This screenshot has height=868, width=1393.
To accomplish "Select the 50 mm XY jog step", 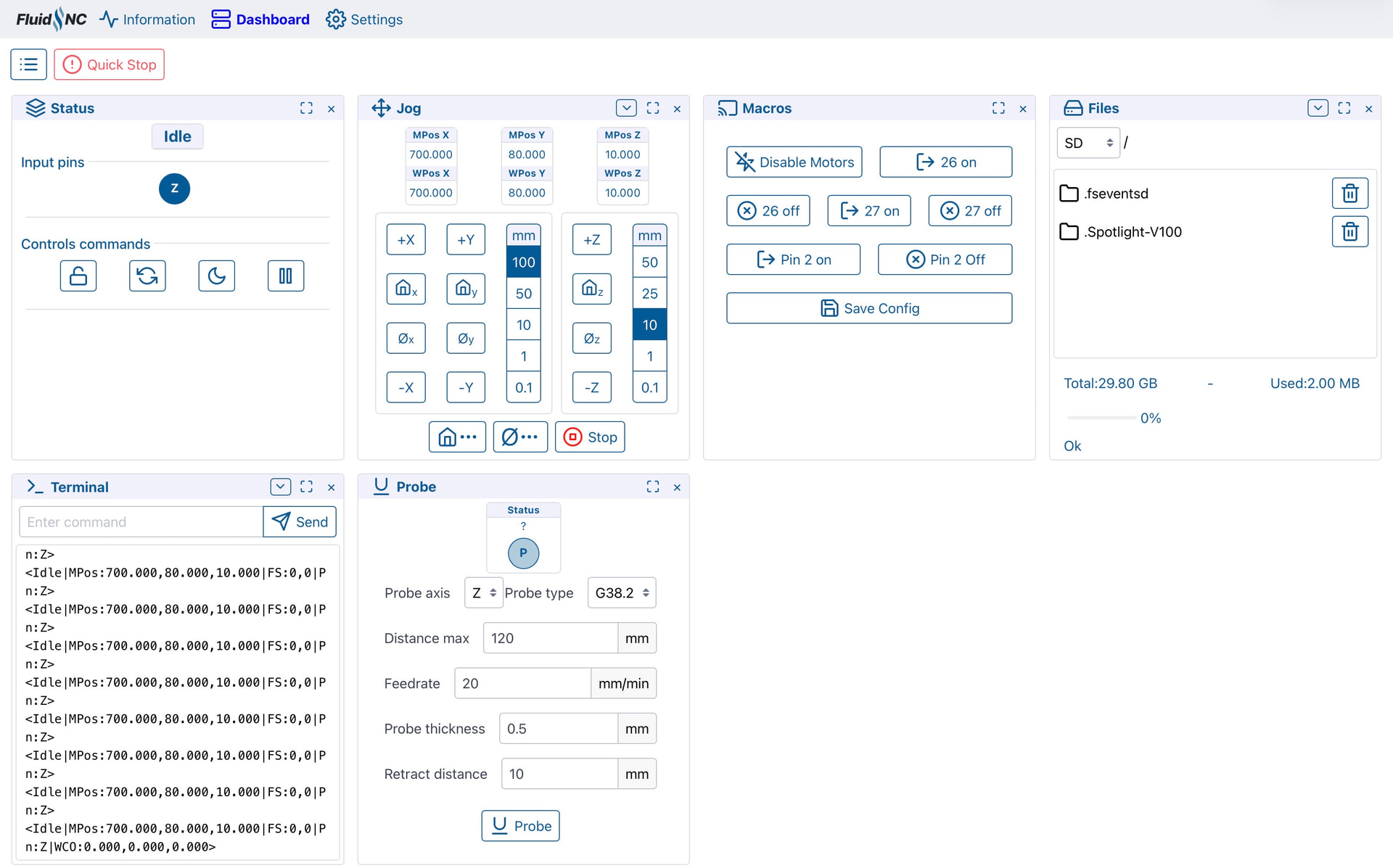I will [x=523, y=294].
